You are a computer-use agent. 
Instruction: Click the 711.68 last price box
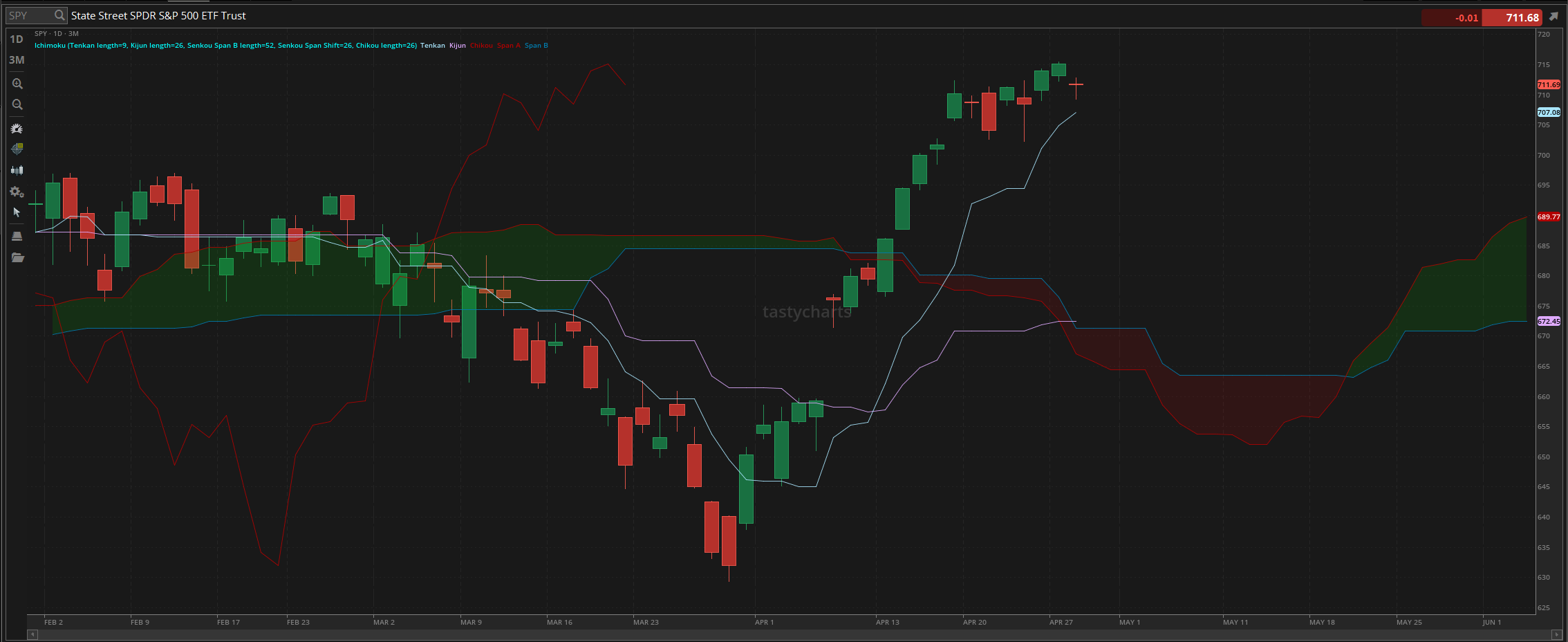click(x=1511, y=18)
